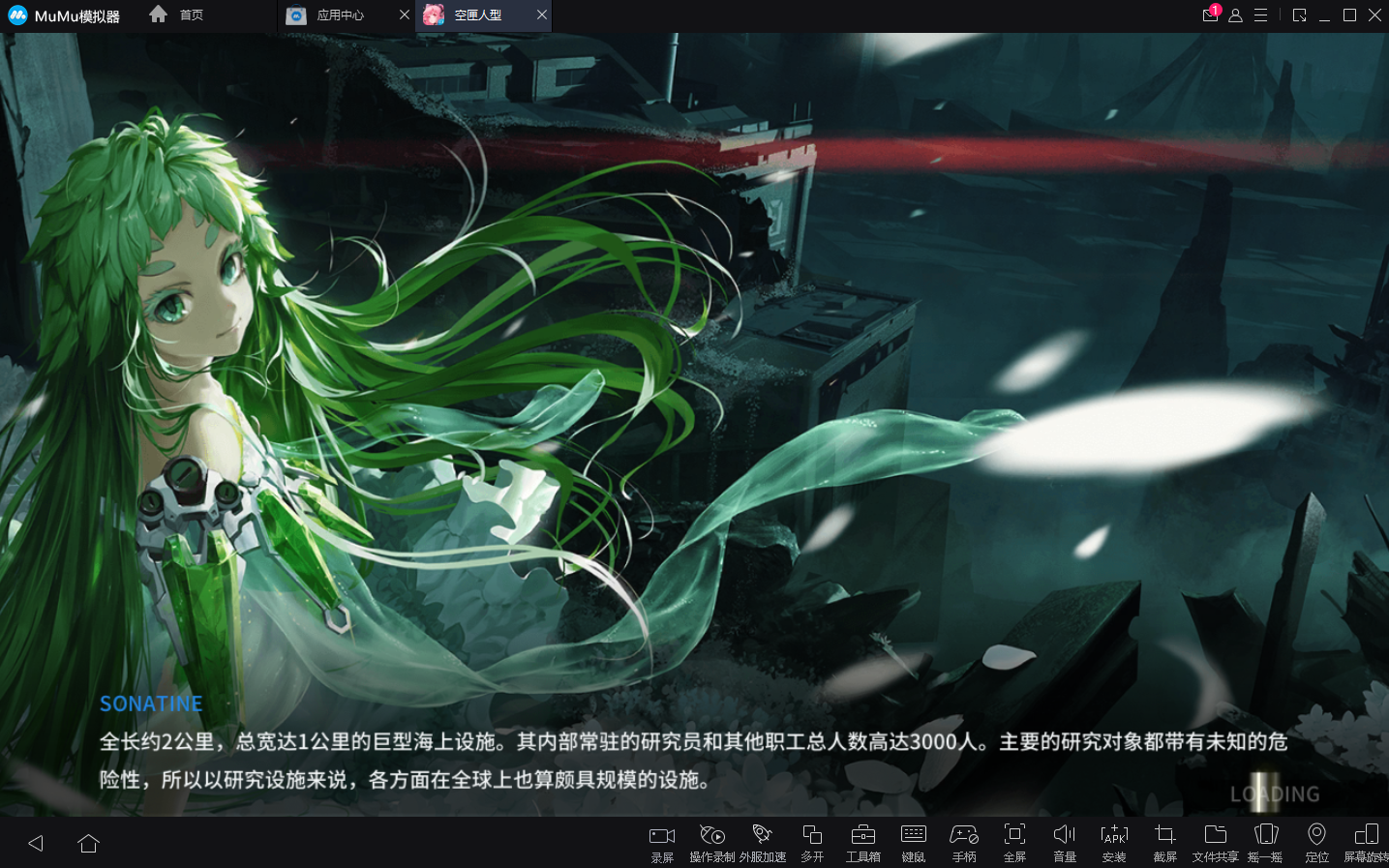Open 多开 multi-instance manager
The image size is (1389, 868).
[x=812, y=843]
